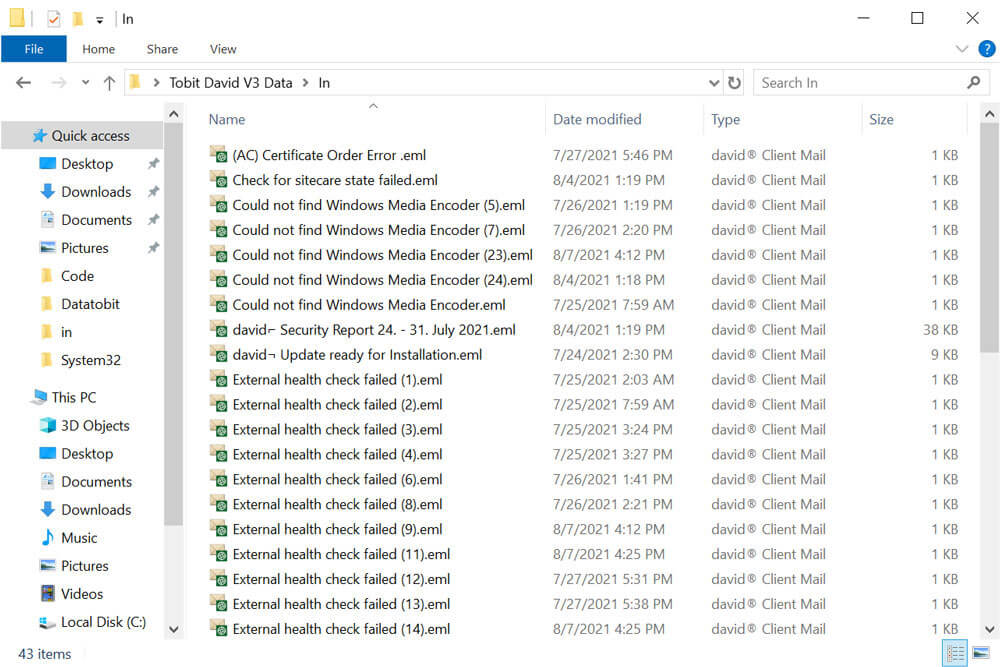Open the Help question mark icon

point(983,49)
